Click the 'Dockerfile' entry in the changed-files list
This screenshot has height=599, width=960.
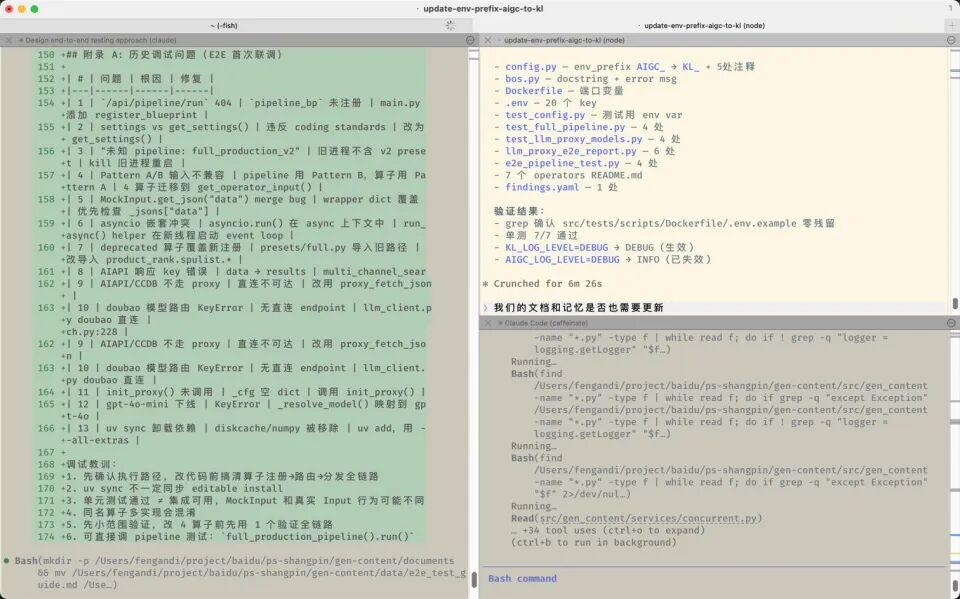coord(533,91)
